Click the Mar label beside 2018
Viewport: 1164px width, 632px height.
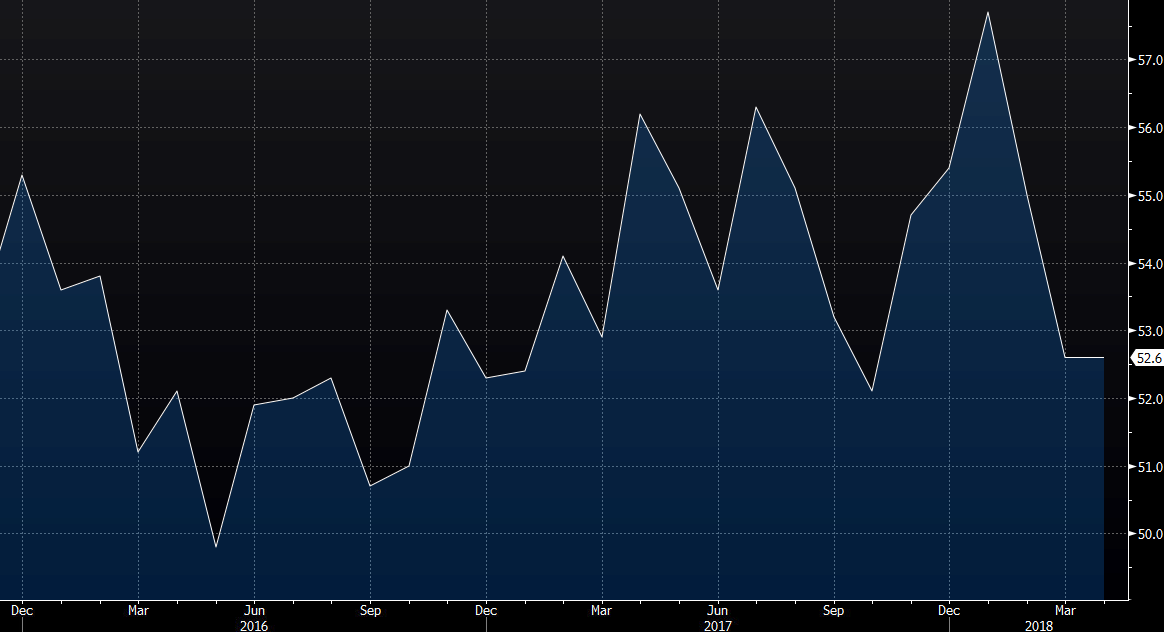tap(1065, 610)
